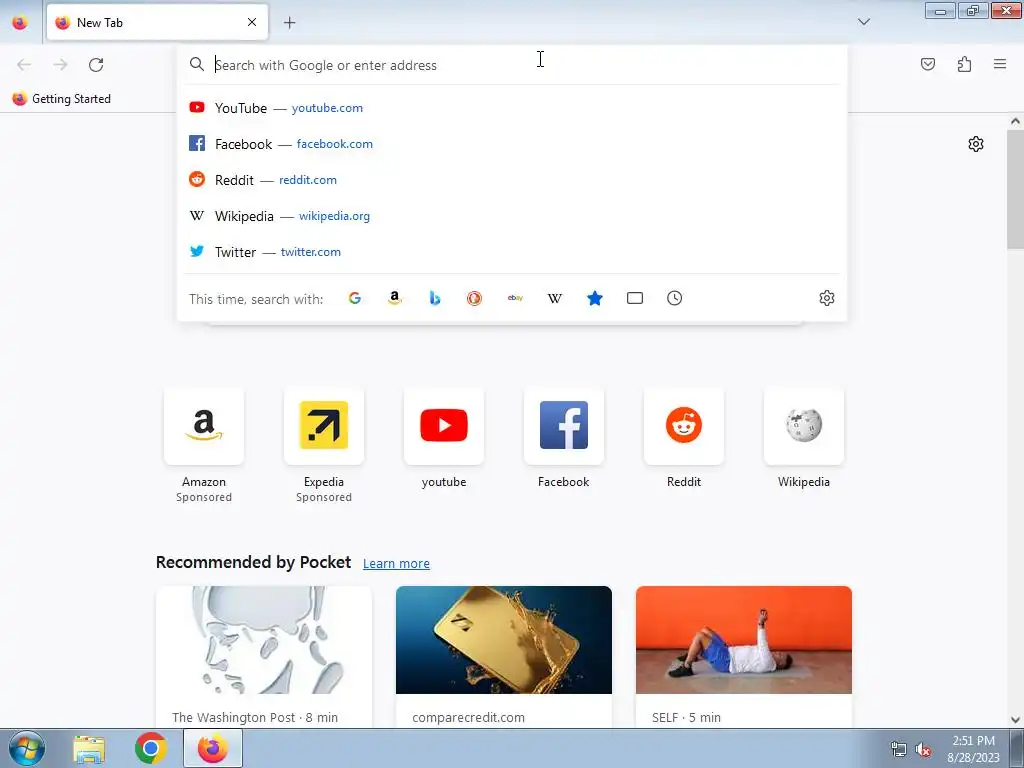This screenshot has width=1024, height=768.
Task: Click the Reload page icon
Action: [x=96, y=65]
